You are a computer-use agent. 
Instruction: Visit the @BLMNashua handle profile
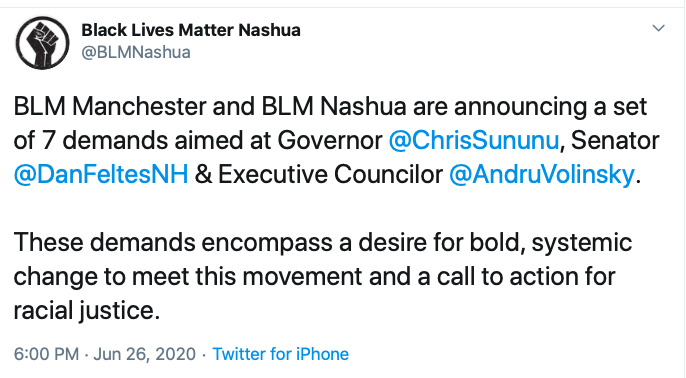(136, 52)
